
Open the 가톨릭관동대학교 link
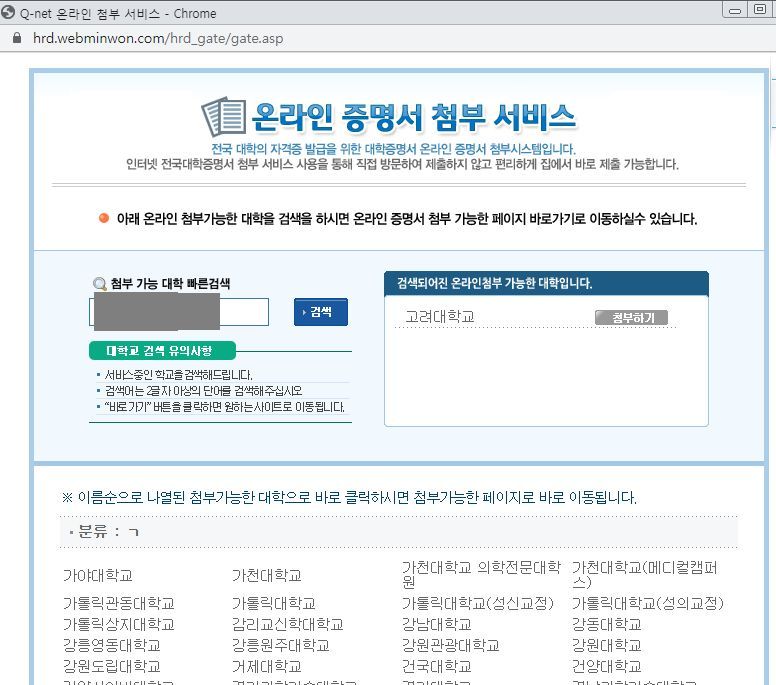point(118,603)
